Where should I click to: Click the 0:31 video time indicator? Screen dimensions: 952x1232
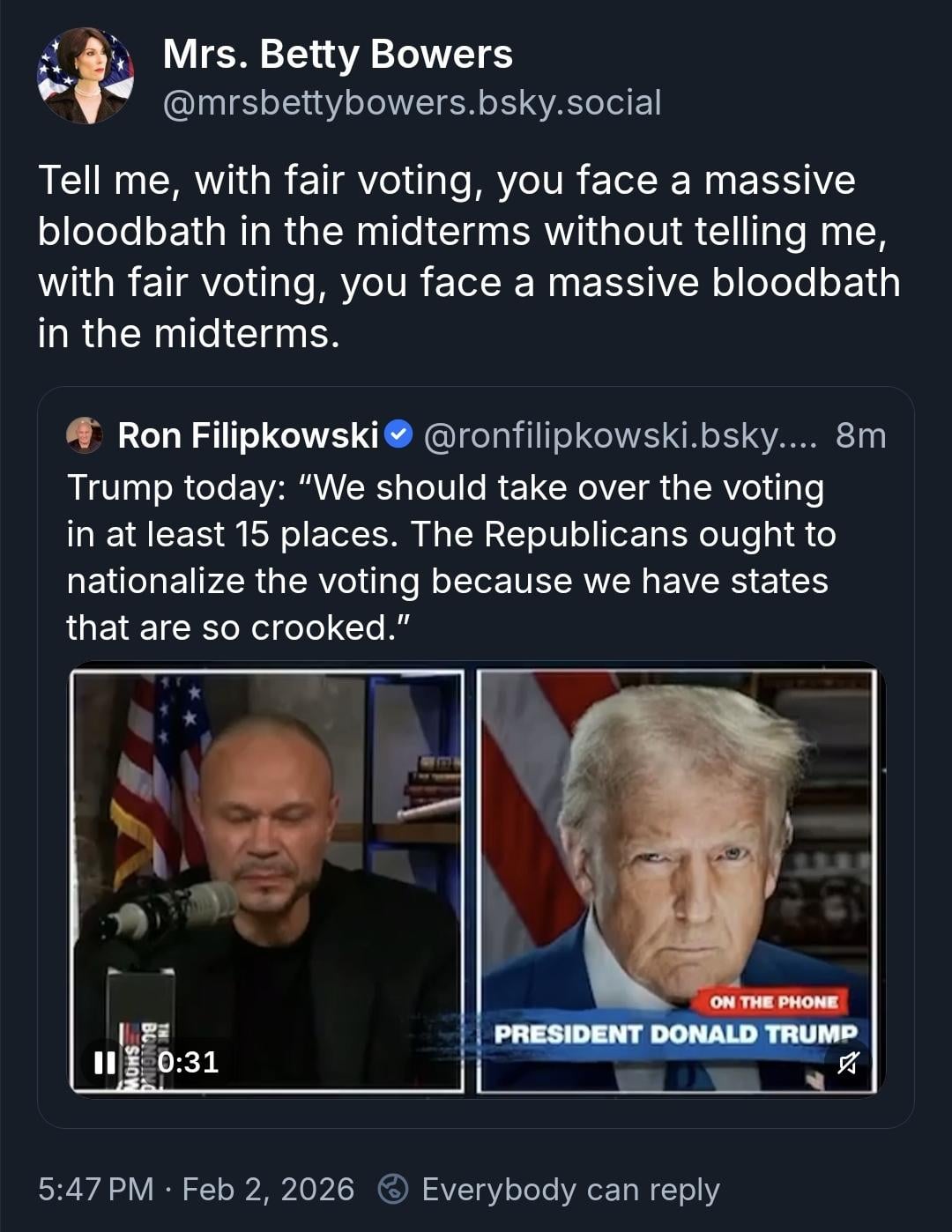click(x=188, y=1062)
